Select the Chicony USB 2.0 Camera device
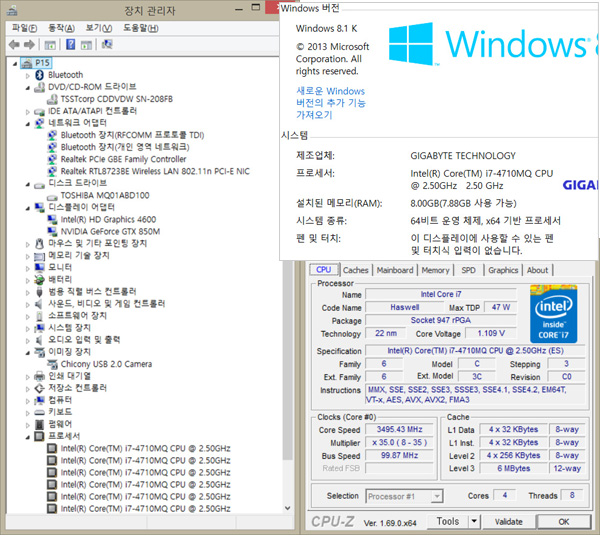 [x=106, y=364]
